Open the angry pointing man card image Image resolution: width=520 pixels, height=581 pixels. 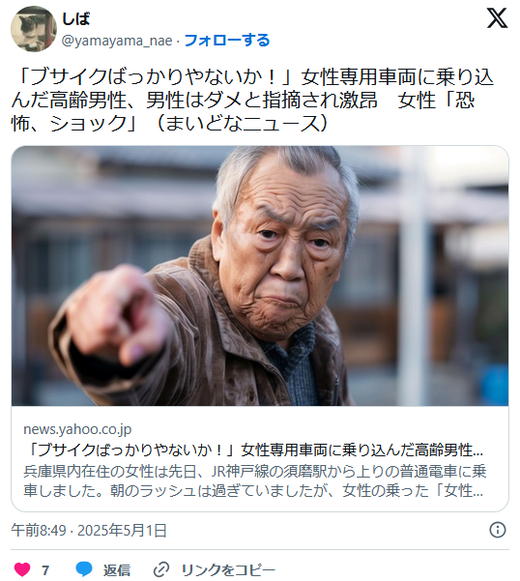[260, 276]
